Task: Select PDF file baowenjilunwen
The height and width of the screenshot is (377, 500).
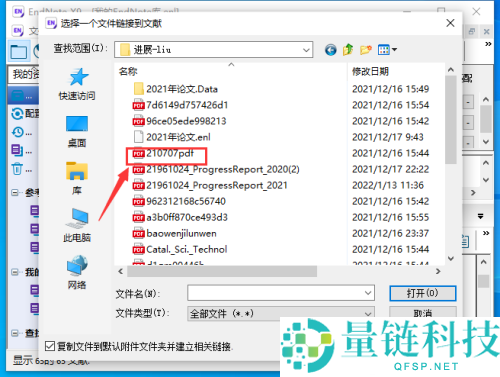Action: click(x=174, y=233)
